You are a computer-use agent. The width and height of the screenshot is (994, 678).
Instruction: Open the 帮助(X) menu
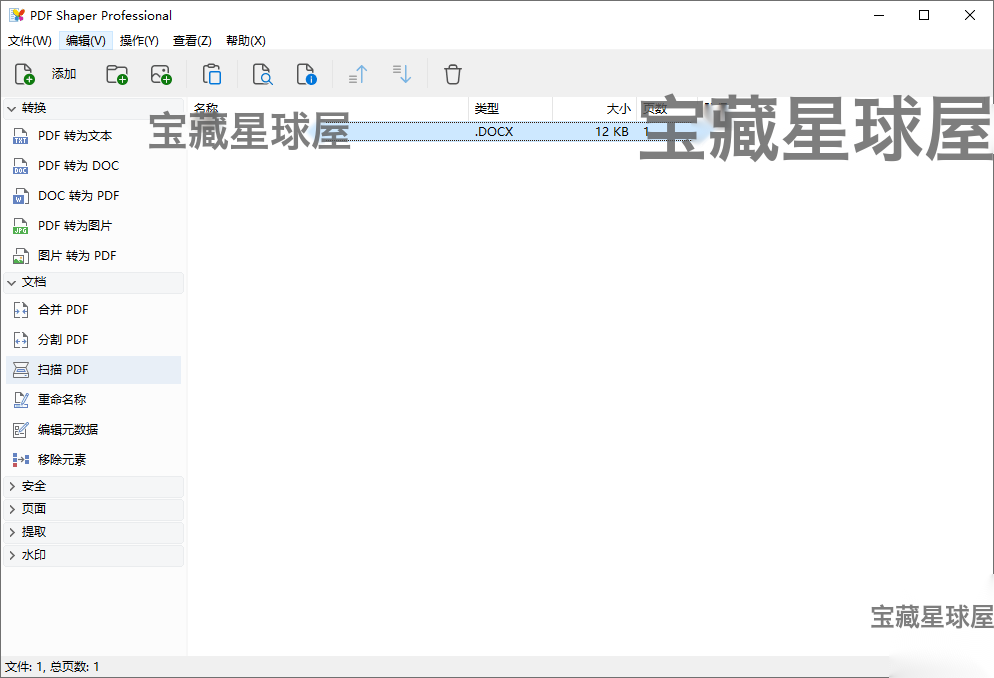pos(246,41)
